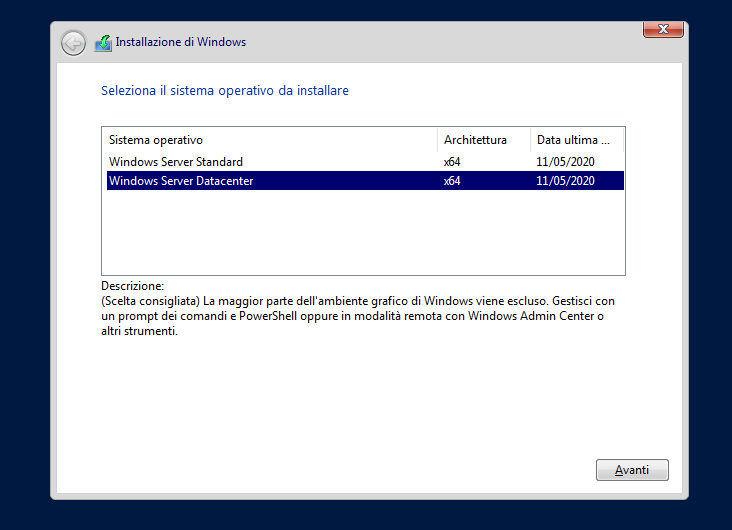Image resolution: width=732 pixels, height=530 pixels.
Task: Click the Architettura column header
Action: [484, 140]
